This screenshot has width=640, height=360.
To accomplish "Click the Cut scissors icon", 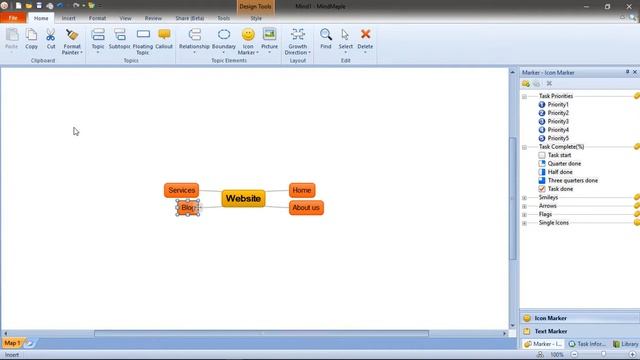I will pos(51,36).
